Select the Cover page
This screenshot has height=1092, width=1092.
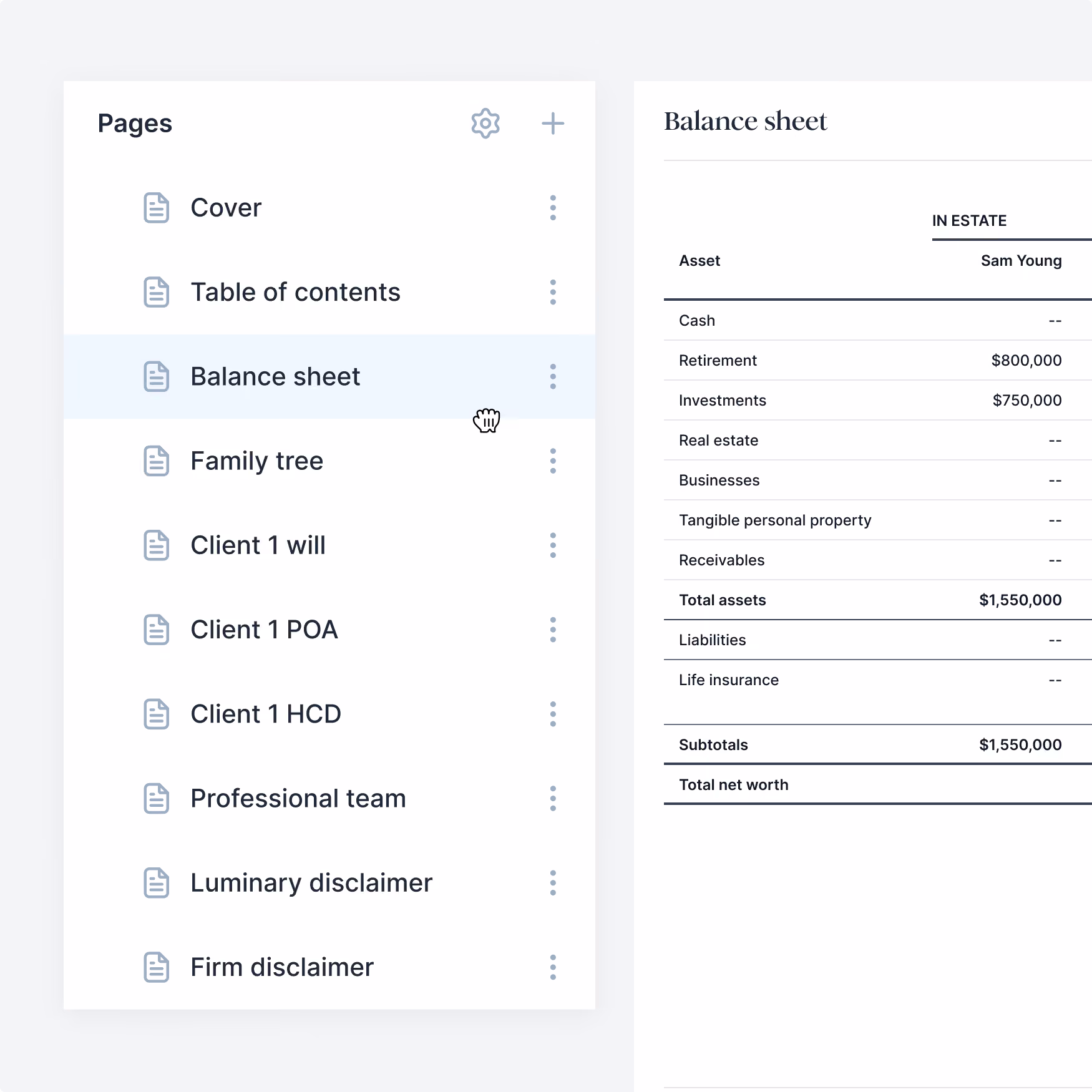click(x=329, y=208)
